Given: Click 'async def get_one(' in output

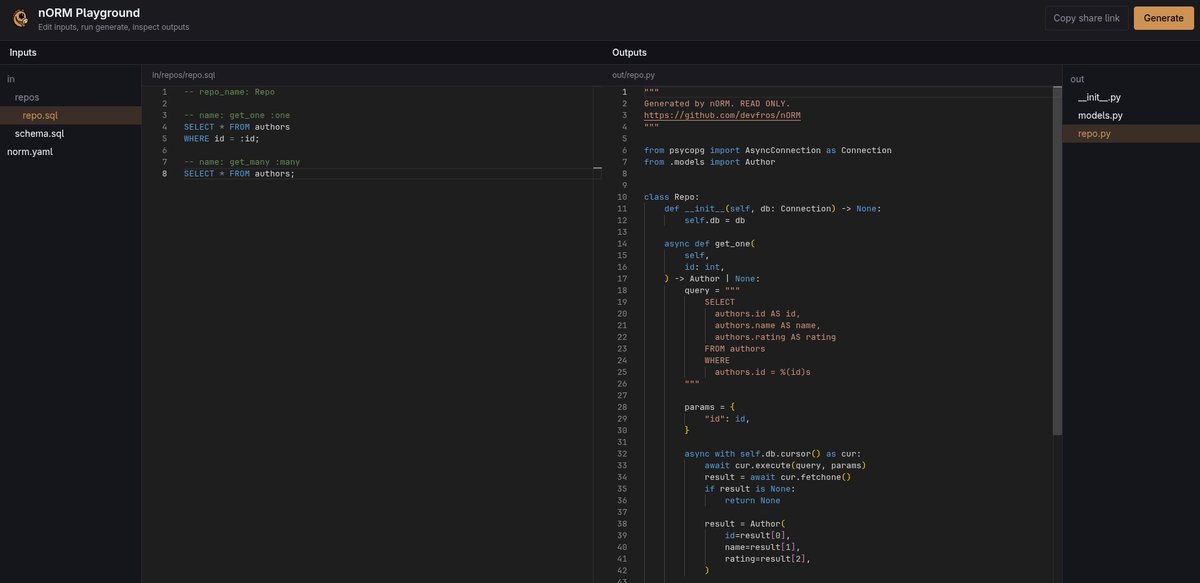Looking at the screenshot, I should (709, 243).
